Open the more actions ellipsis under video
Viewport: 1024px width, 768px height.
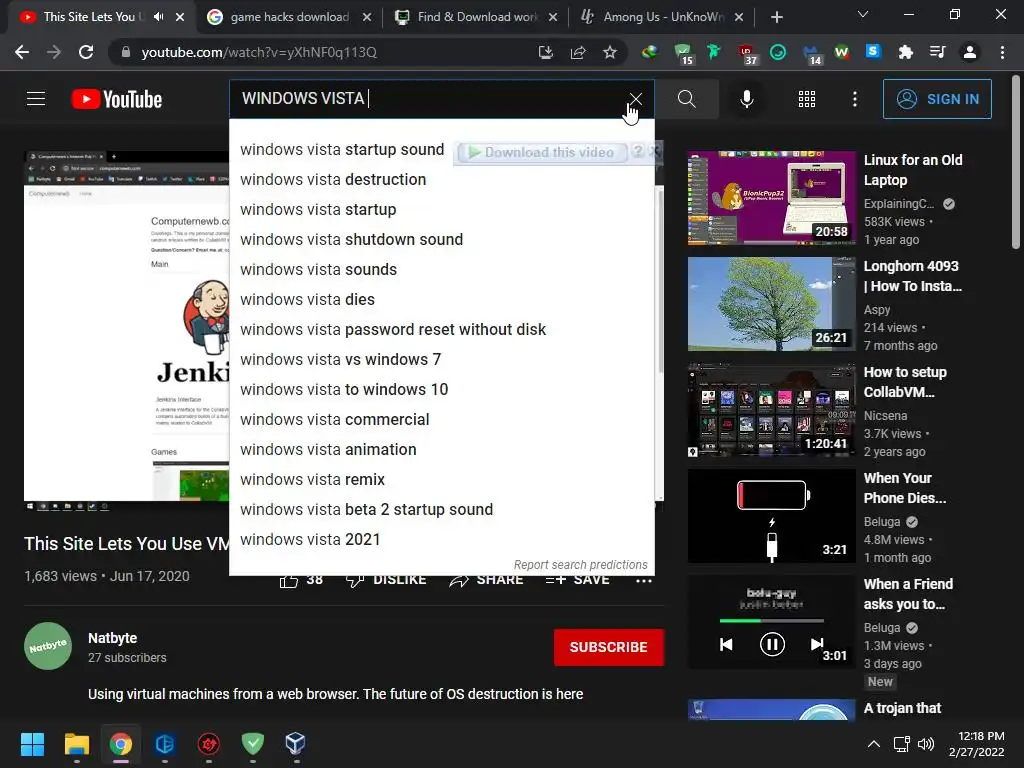(643, 580)
